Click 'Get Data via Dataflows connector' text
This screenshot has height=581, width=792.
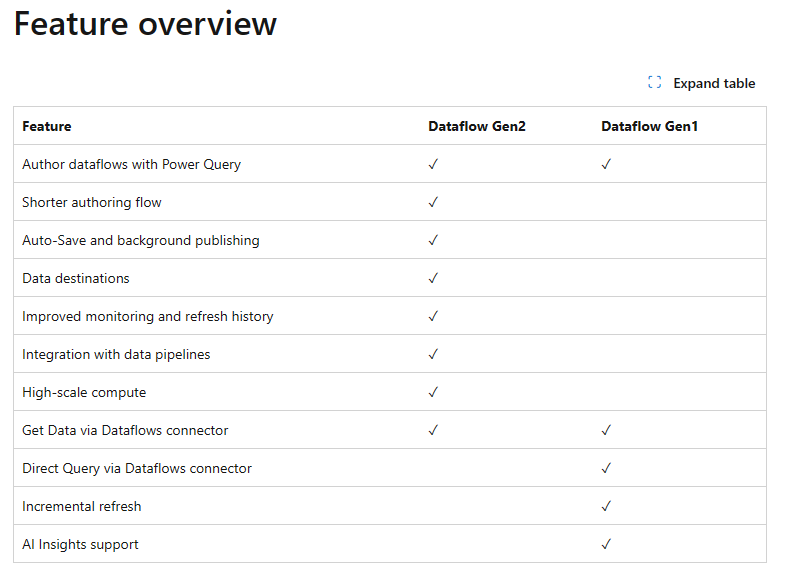pyautogui.click(x=125, y=430)
